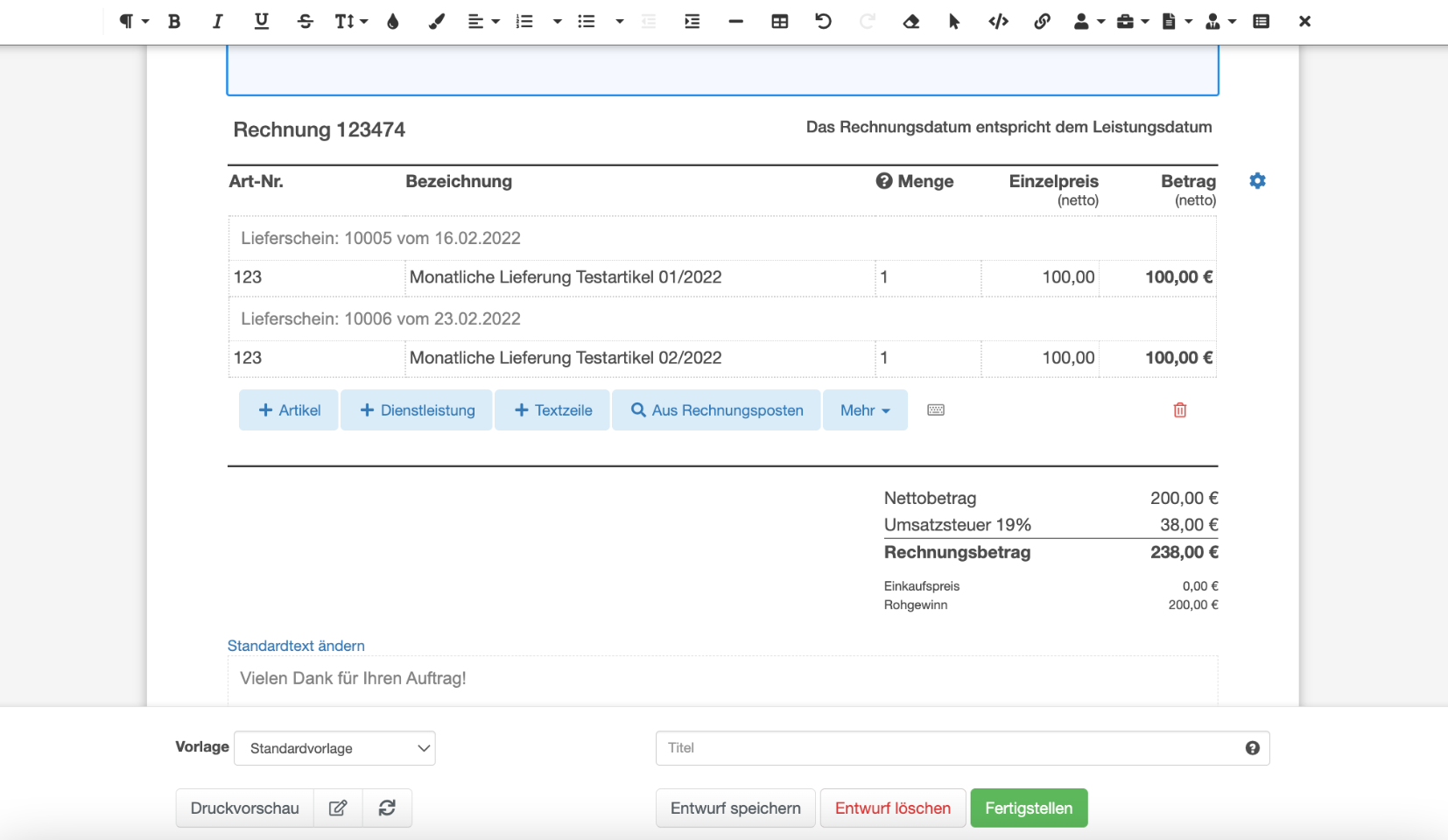Insert a horizontal line
1448x840 pixels.
coord(735,21)
